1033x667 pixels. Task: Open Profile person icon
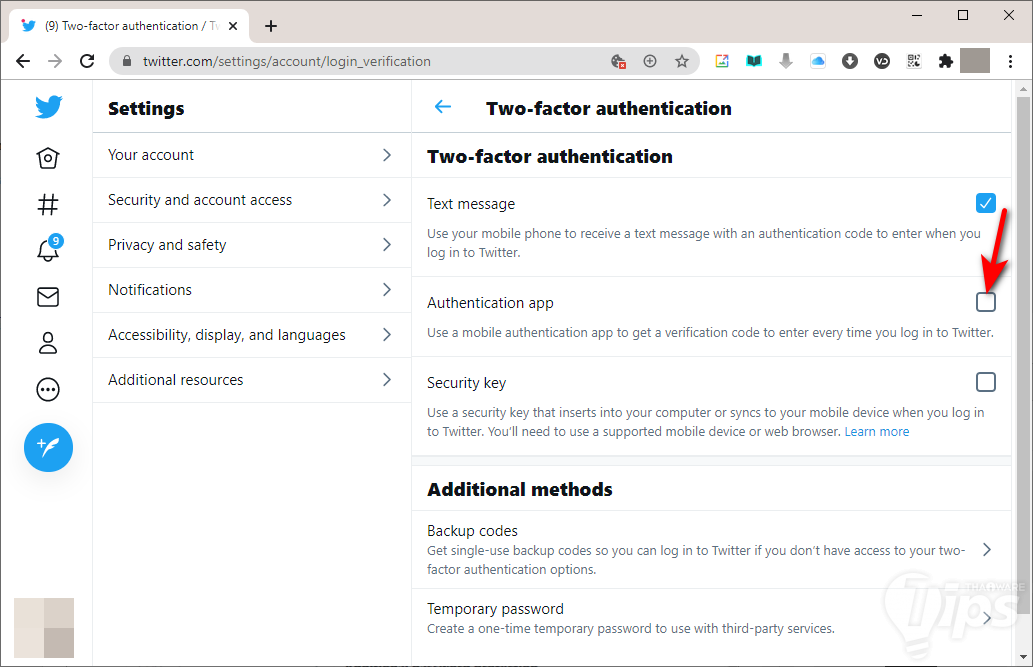(48, 343)
